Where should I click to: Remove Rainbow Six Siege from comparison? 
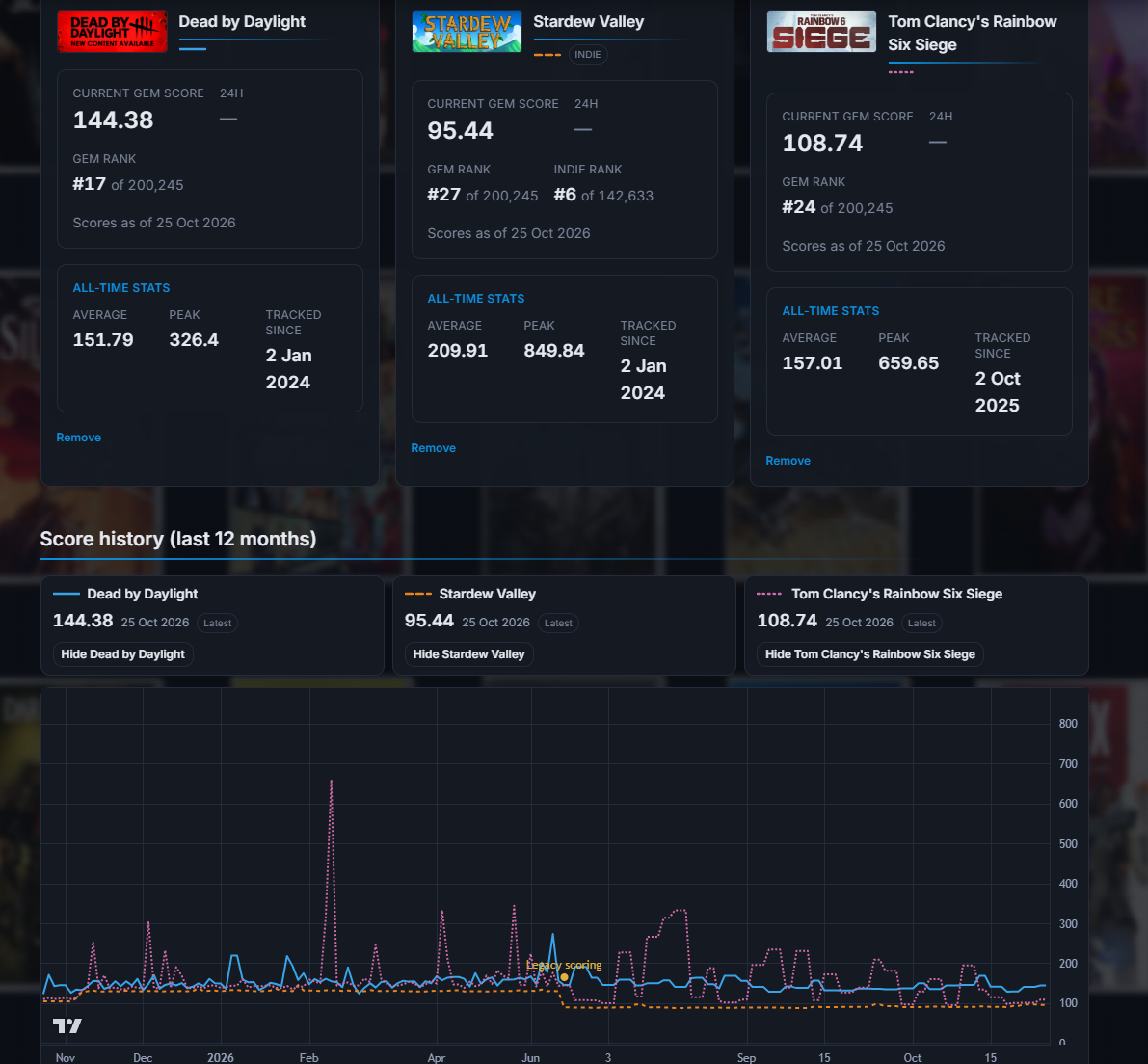pyautogui.click(x=788, y=461)
